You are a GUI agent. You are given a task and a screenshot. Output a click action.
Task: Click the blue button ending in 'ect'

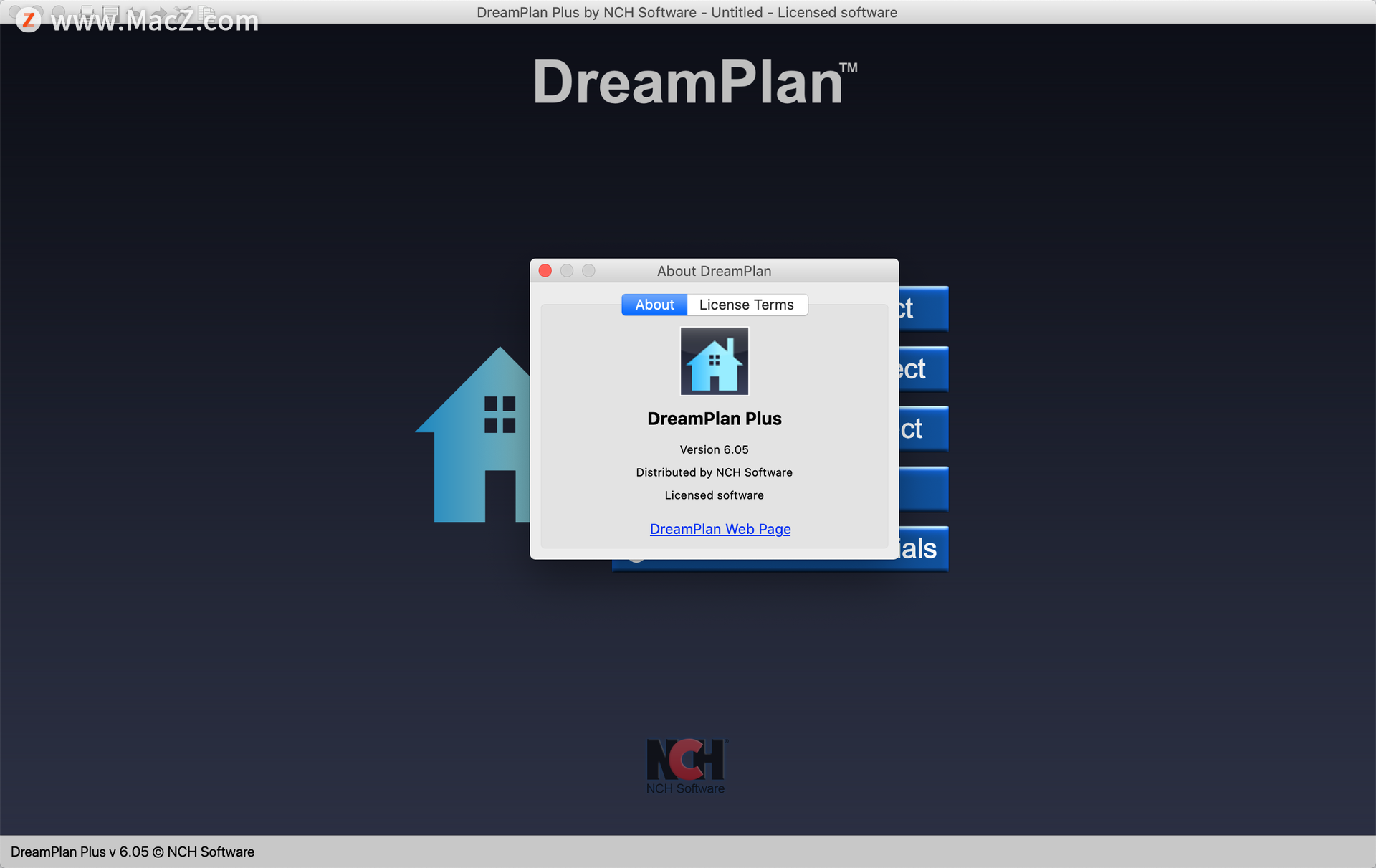click(923, 369)
